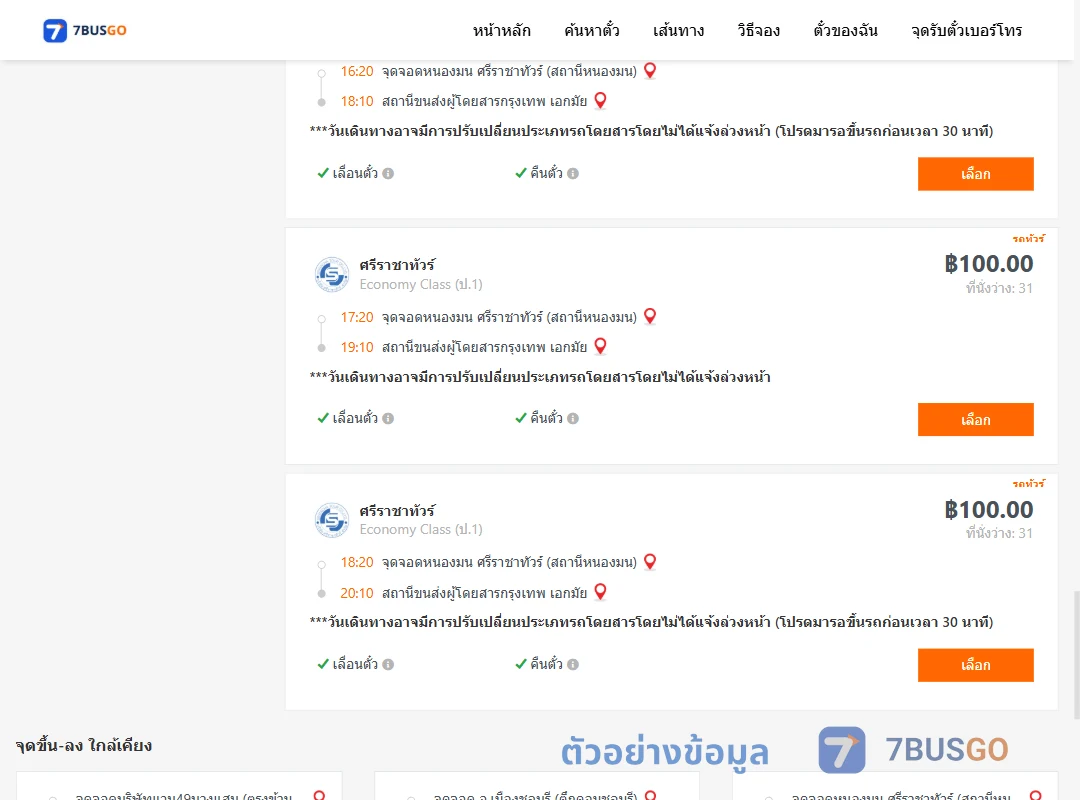This screenshot has height=800, width=1080.
Task: Click the 16:20 departure time
Action: pyautogui.click(x=357, y=72)
